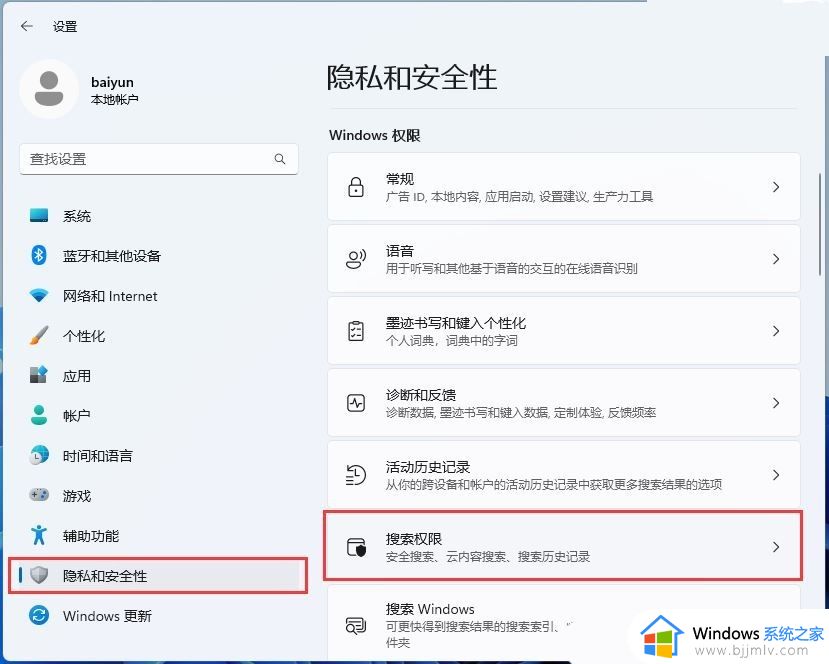Click the Wi-Fi network icon
The width and height of the screenshot is (829, 664).
pos(39,296)
